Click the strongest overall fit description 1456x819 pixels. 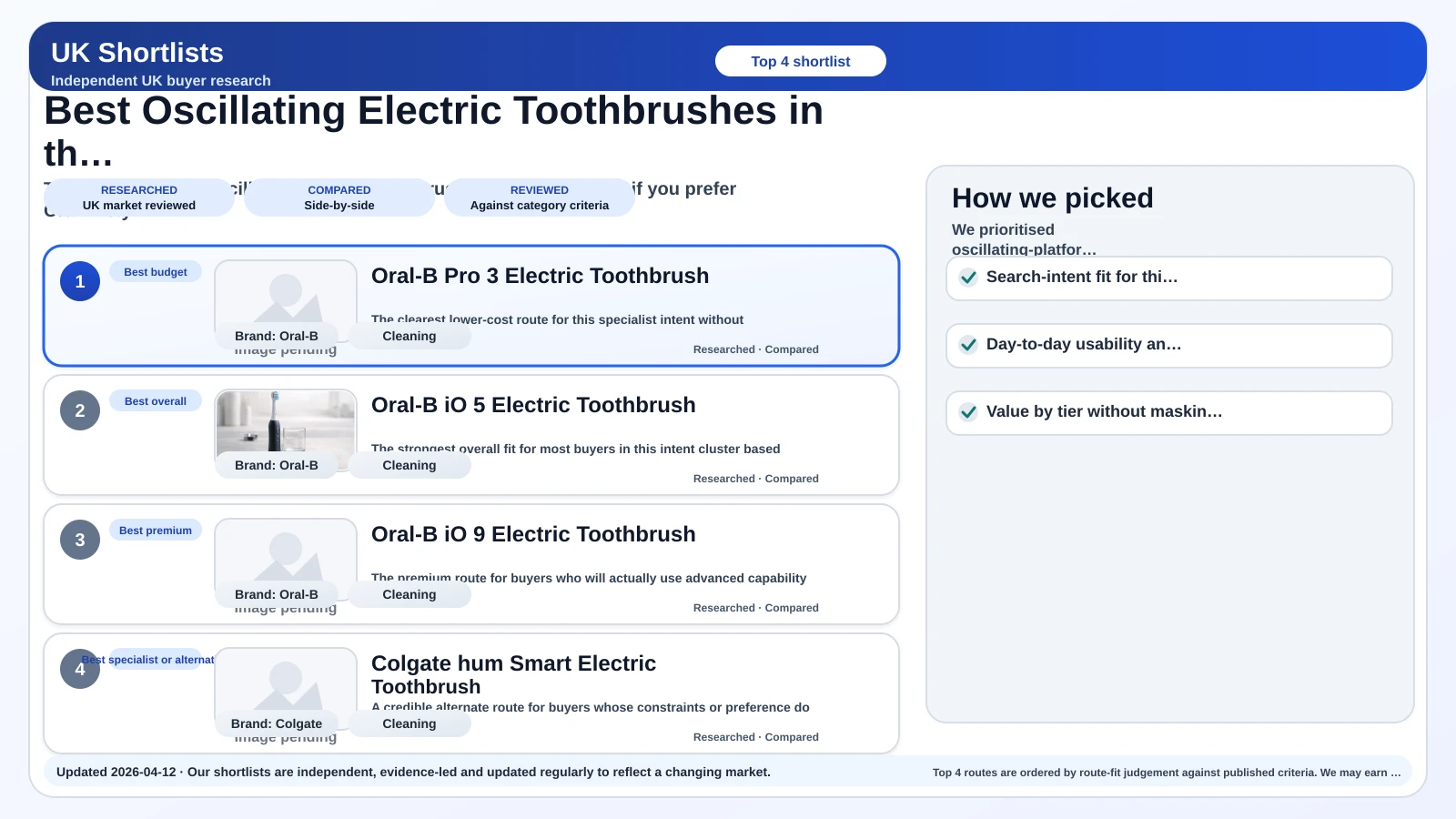(x=576, y=449)
